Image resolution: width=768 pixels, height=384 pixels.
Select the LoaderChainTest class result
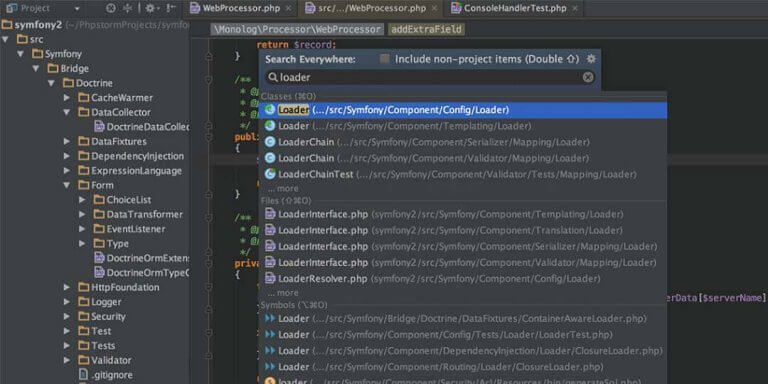(x=463, y=175)
